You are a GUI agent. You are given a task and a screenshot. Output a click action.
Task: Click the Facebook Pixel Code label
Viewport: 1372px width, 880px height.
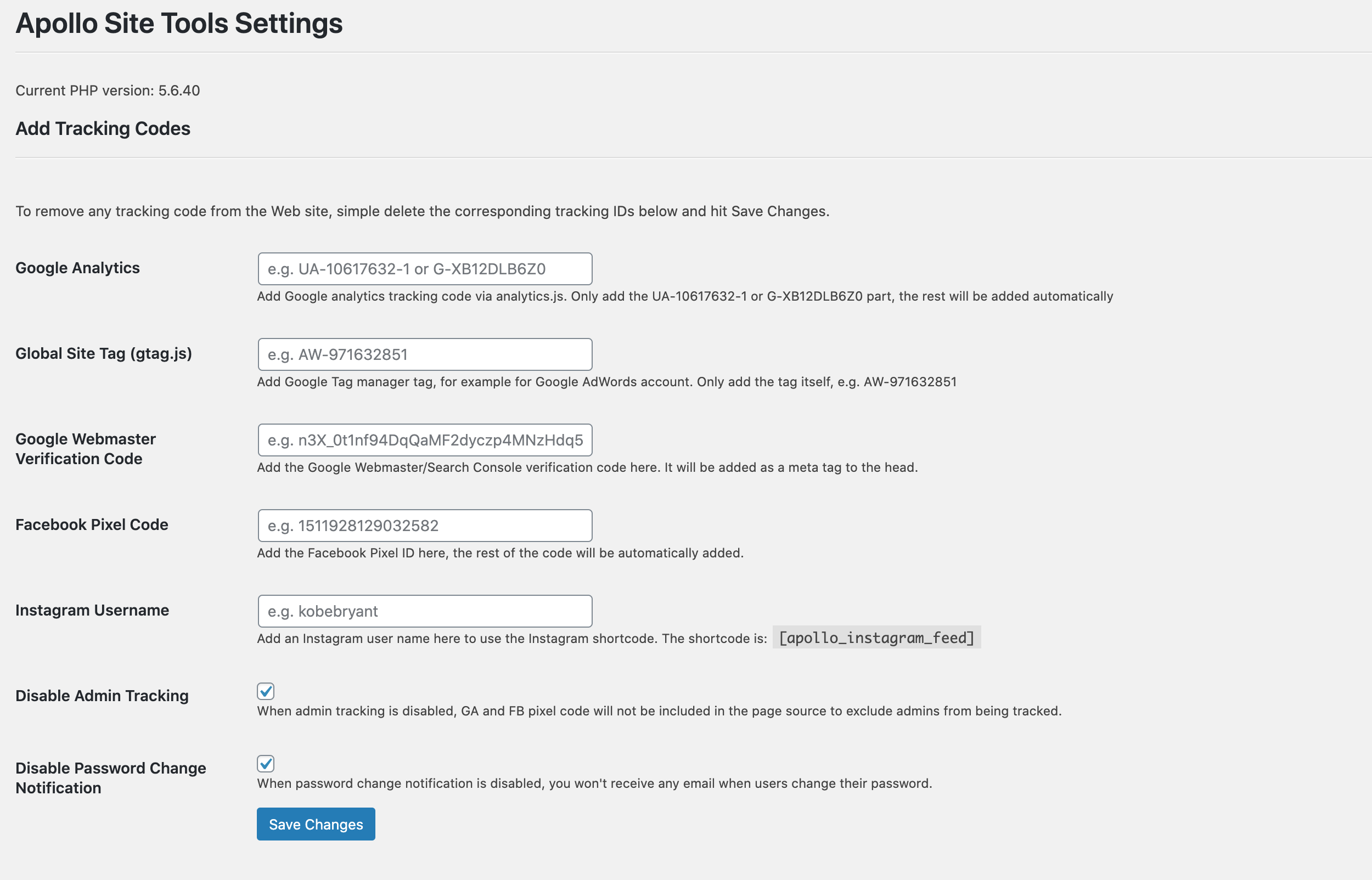pyautogui.click(x=92, y=524)
